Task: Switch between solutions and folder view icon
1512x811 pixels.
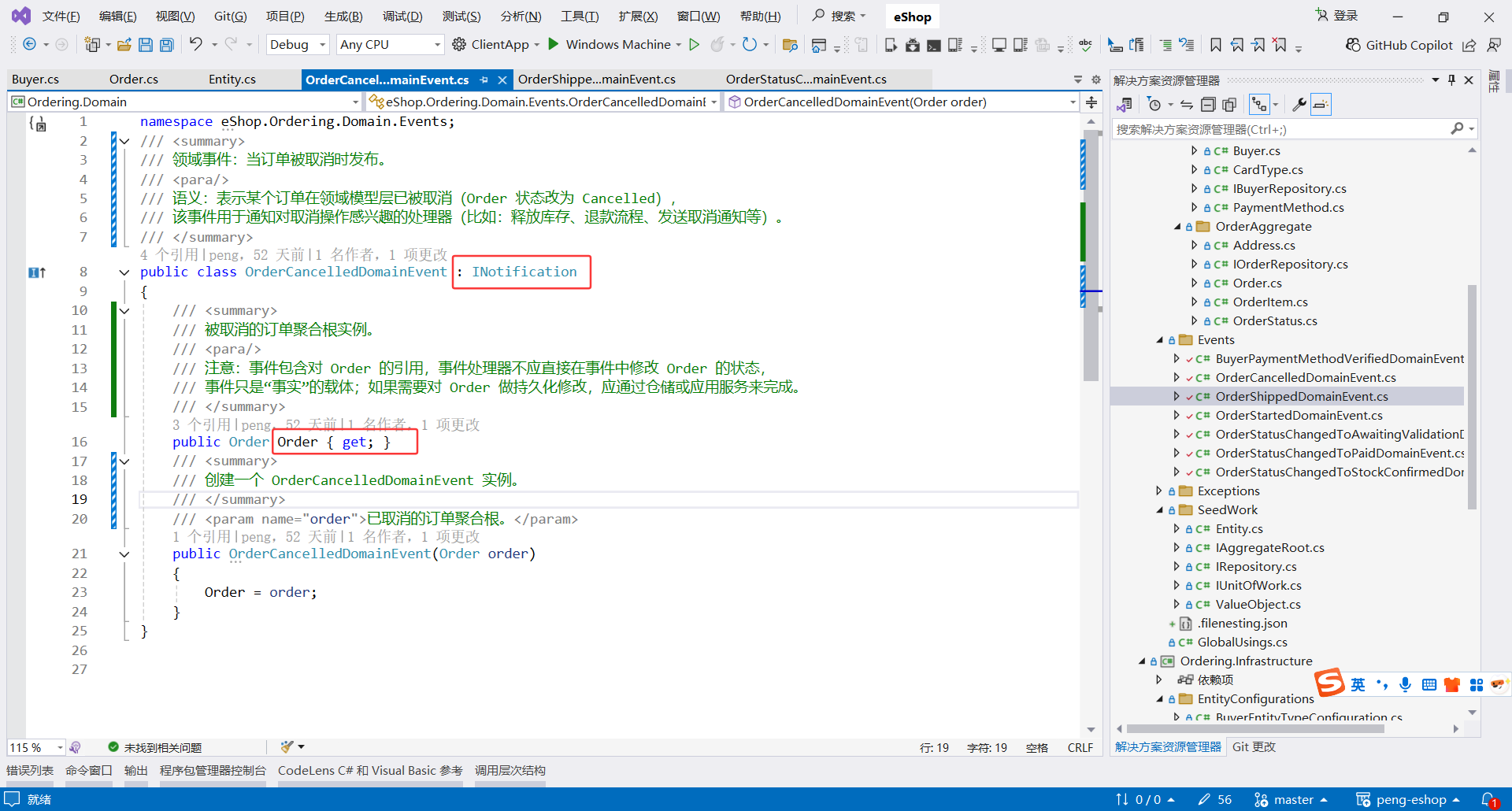Action: 1125,105
